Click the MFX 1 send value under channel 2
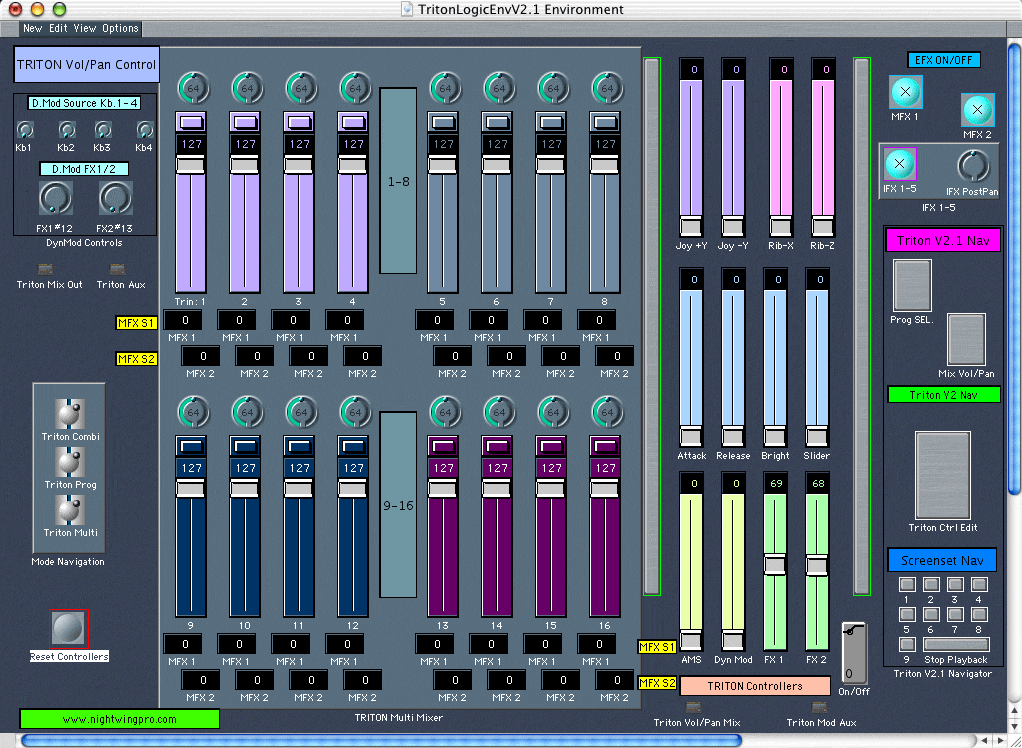This screenshot has width=1022, height=748. [x=236, y=320]
